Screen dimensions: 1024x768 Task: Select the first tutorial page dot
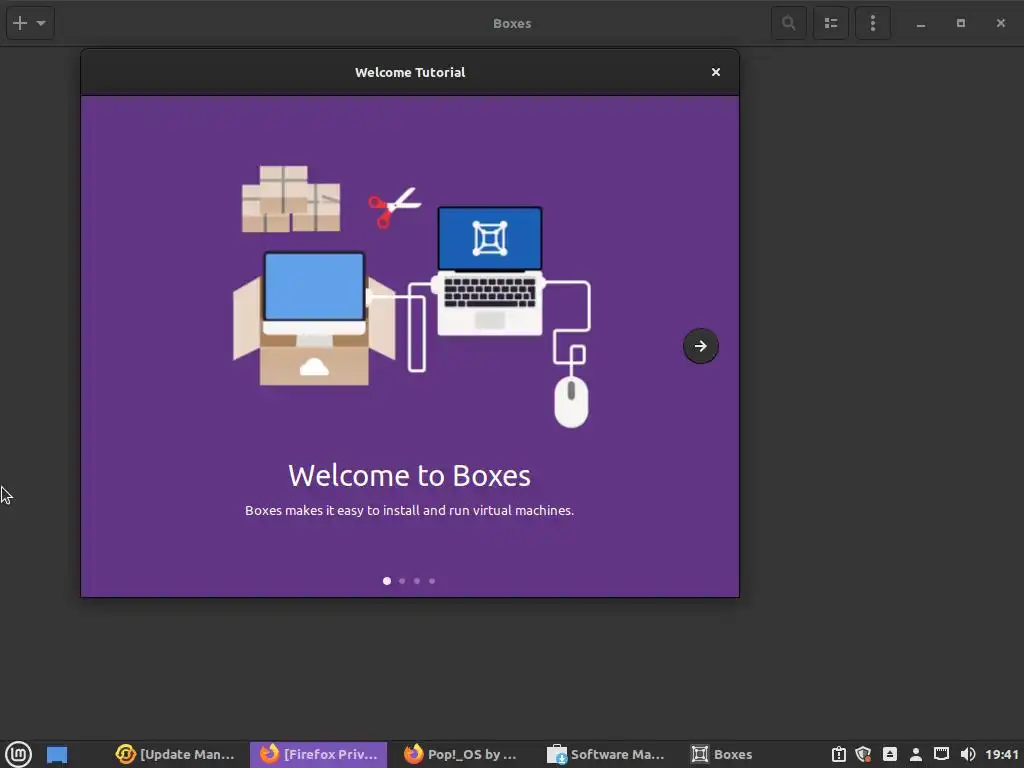coord(387,581)
